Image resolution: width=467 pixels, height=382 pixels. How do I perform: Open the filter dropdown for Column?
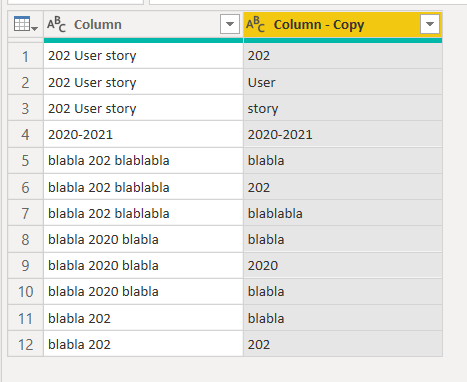pos(230,24)
